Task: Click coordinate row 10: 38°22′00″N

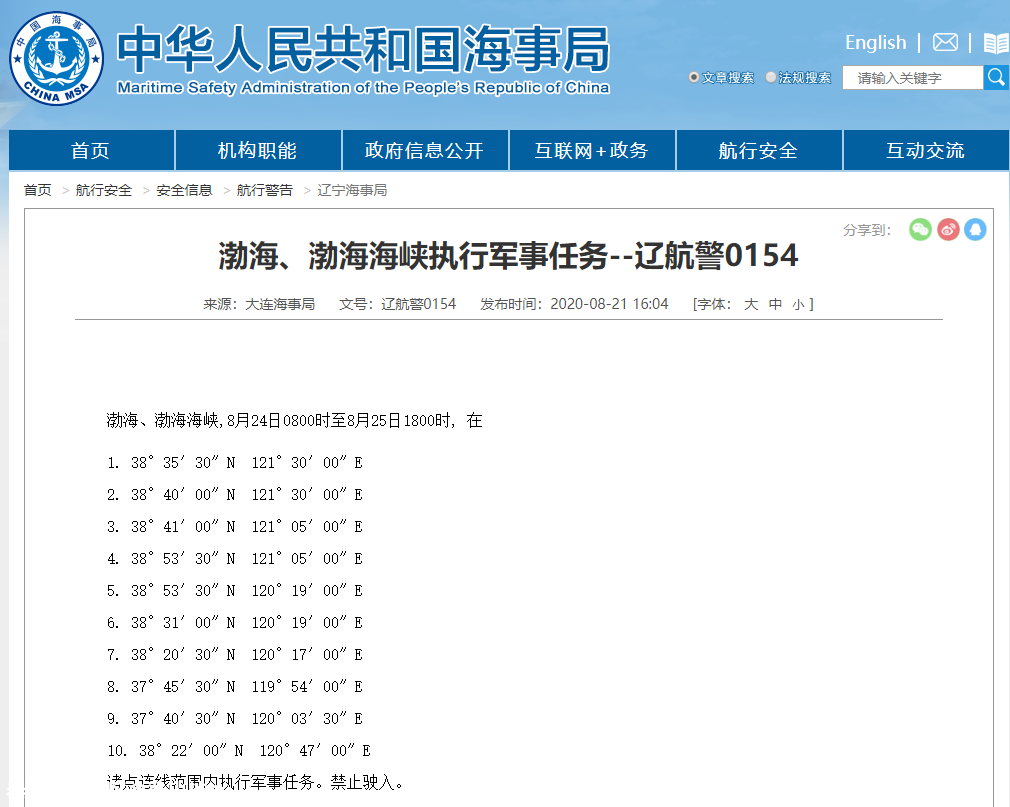Action: [x=239, y=750]
